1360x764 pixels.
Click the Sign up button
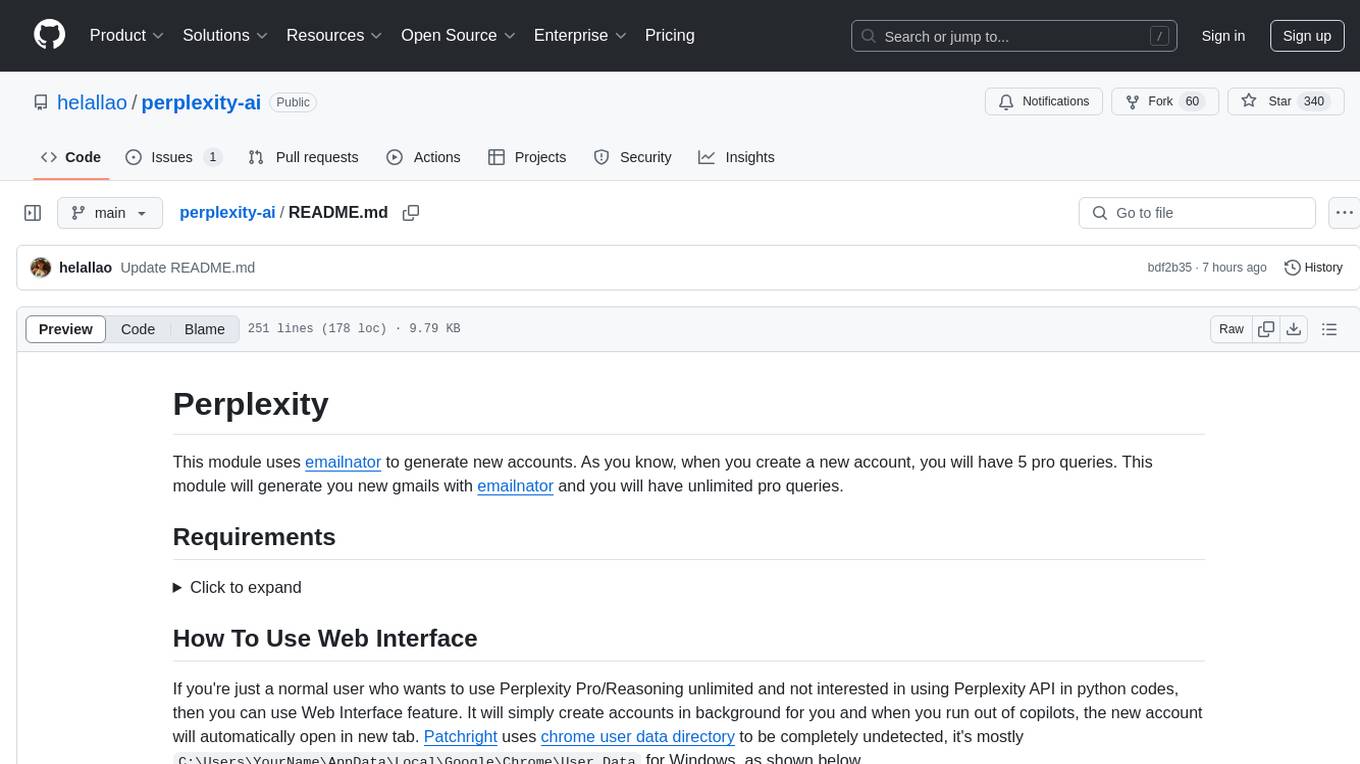(x=1307, y=36)
